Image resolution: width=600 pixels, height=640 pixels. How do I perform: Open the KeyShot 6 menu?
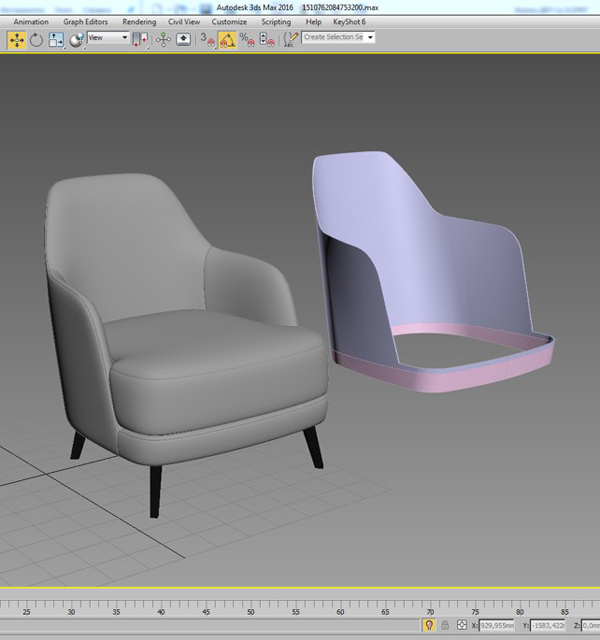(349, 22)
